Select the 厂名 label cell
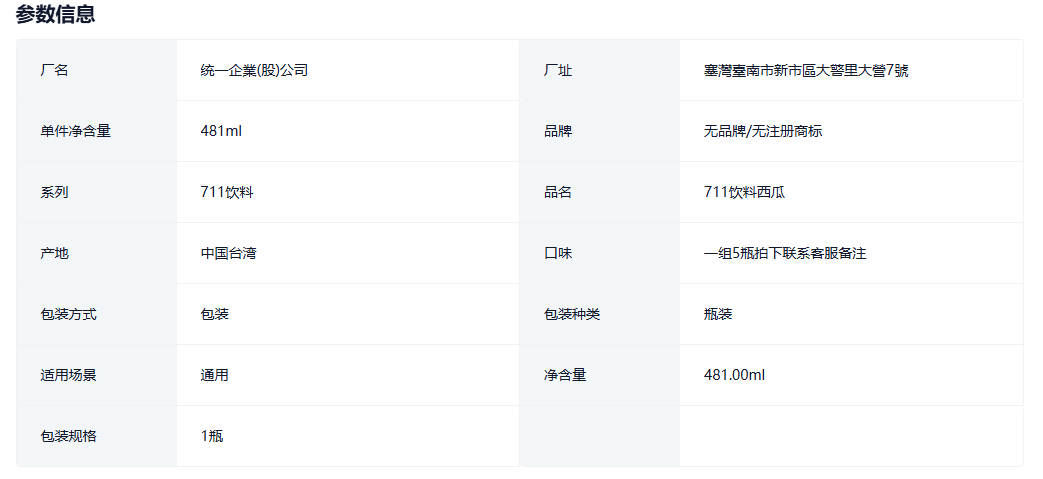The height and width of the screenshot is (479, 1043). tap(55, 70)
